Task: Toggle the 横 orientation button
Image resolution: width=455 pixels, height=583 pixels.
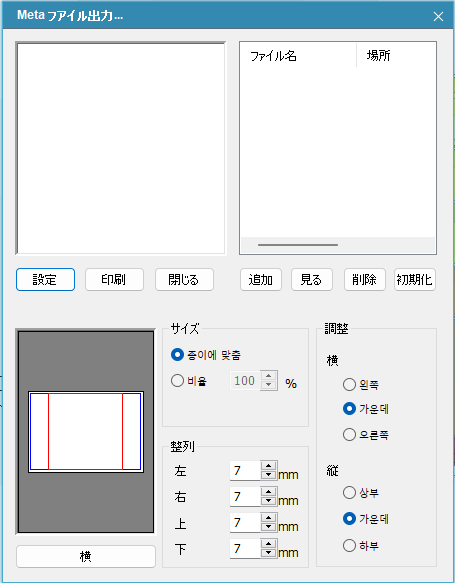Action: (86, 557)
